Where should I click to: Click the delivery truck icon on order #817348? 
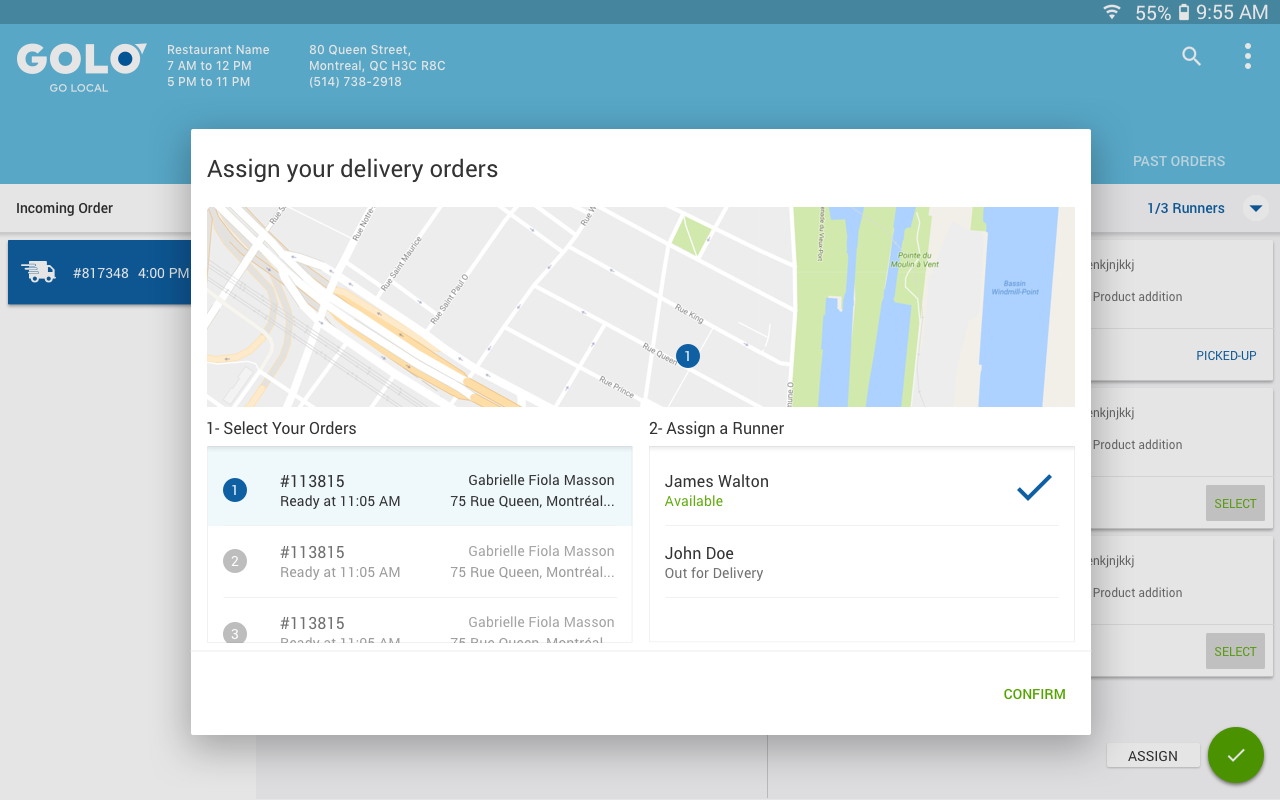point(38,272)
